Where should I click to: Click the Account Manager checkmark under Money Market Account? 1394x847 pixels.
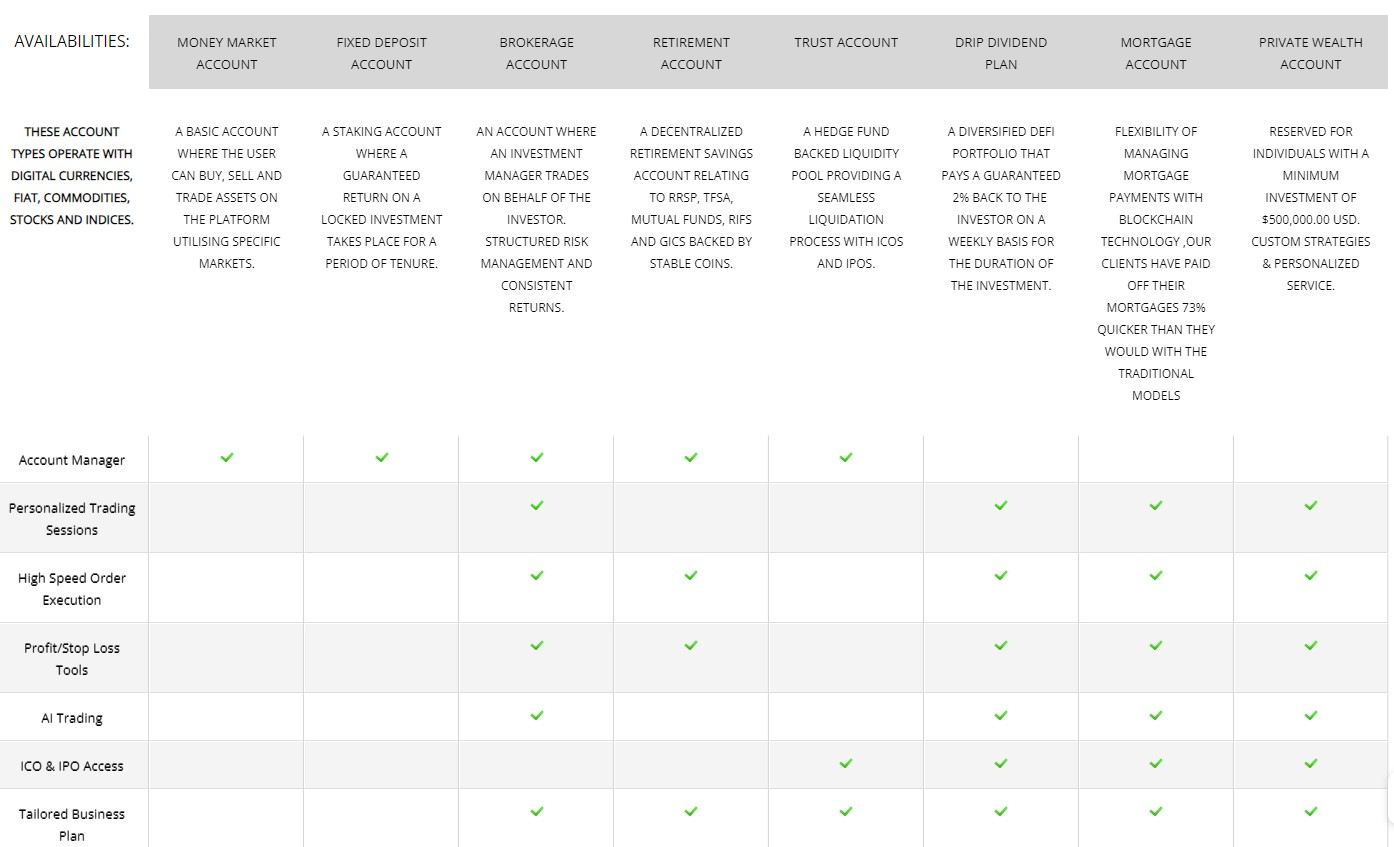[227, 457]
